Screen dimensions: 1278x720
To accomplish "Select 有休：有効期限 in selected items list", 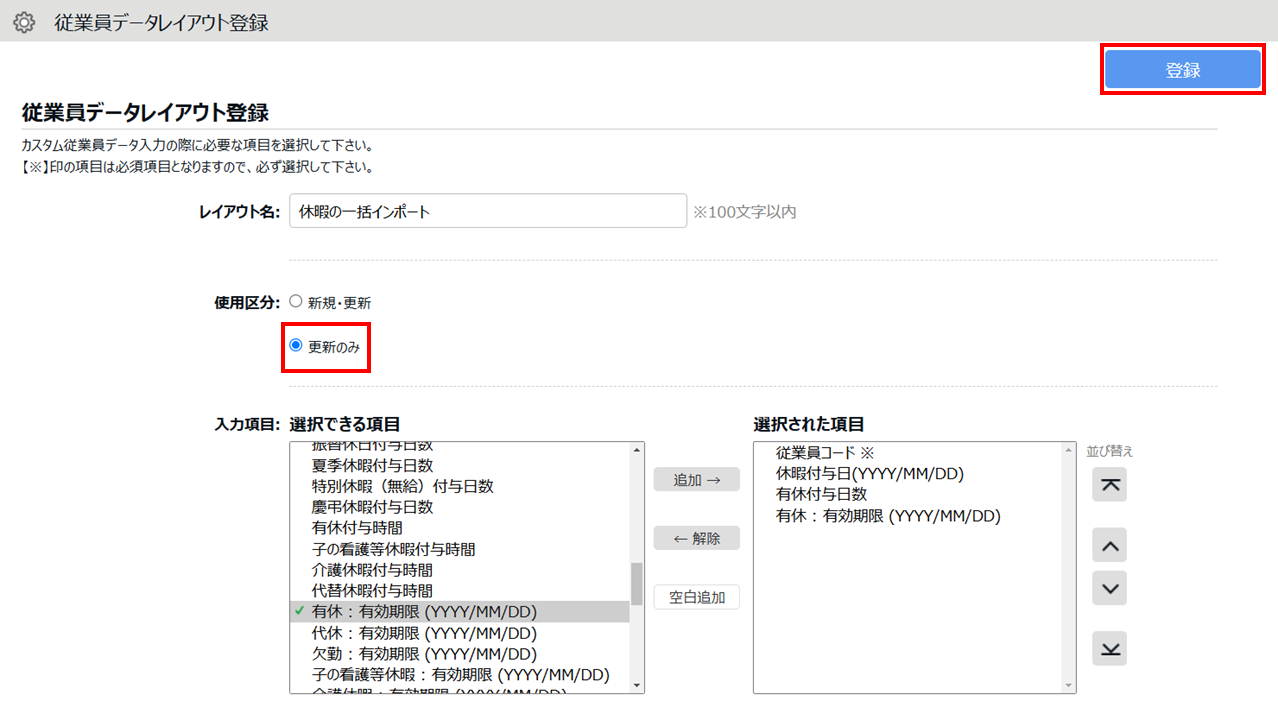I will tap(908, 516).
